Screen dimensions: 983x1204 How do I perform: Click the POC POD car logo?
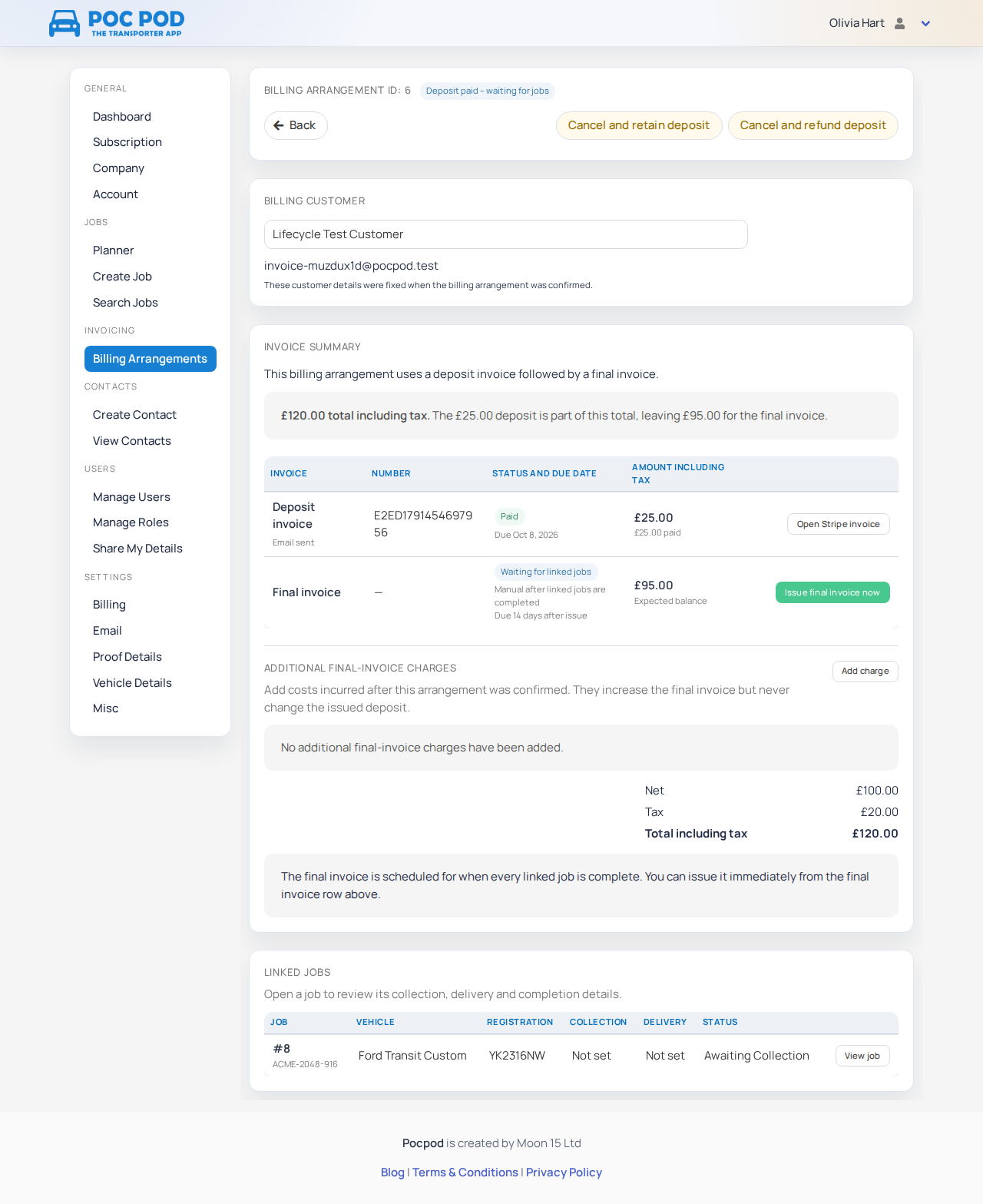(x=117, y=23)
